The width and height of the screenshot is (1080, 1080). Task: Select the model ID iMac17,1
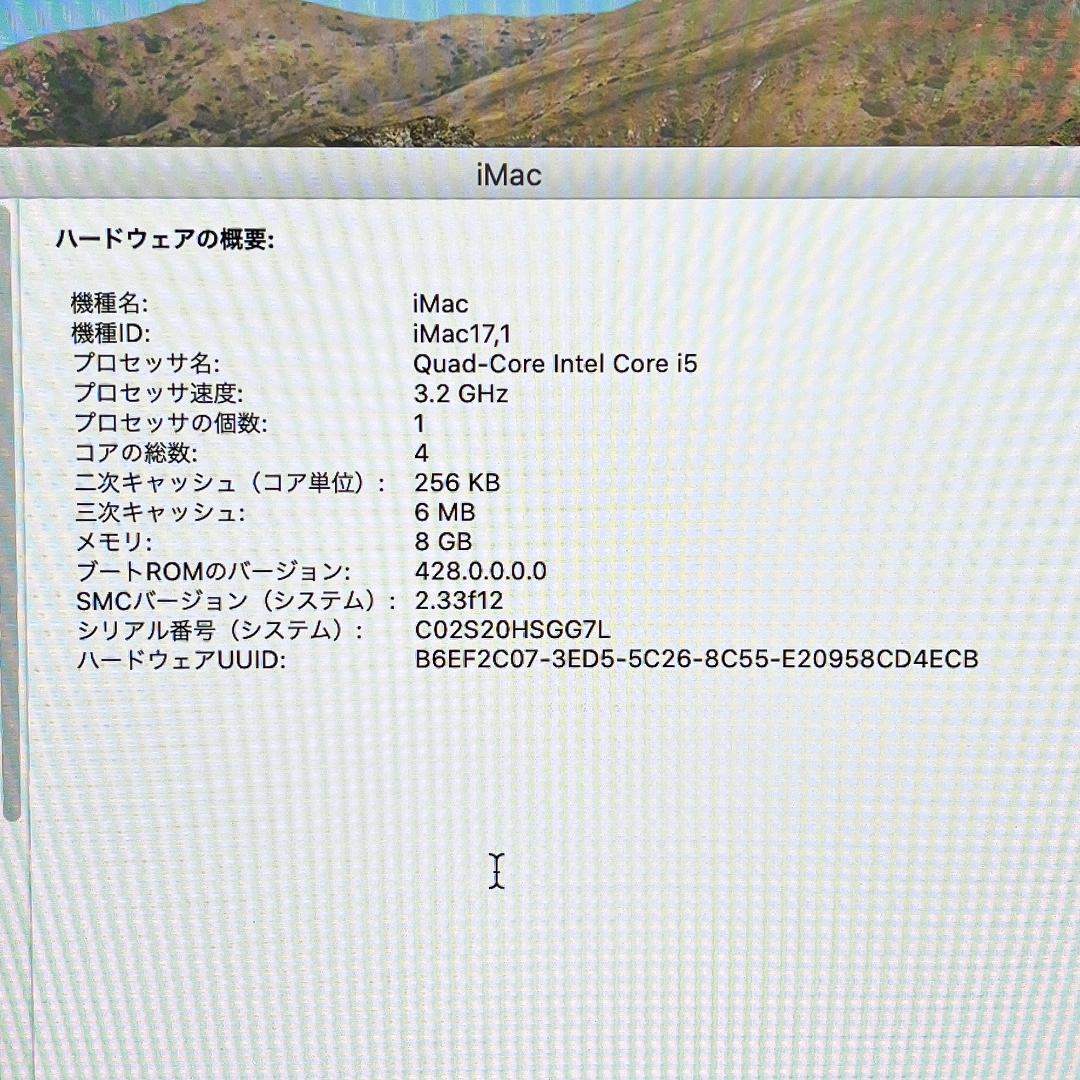click(x=462, y=334)
